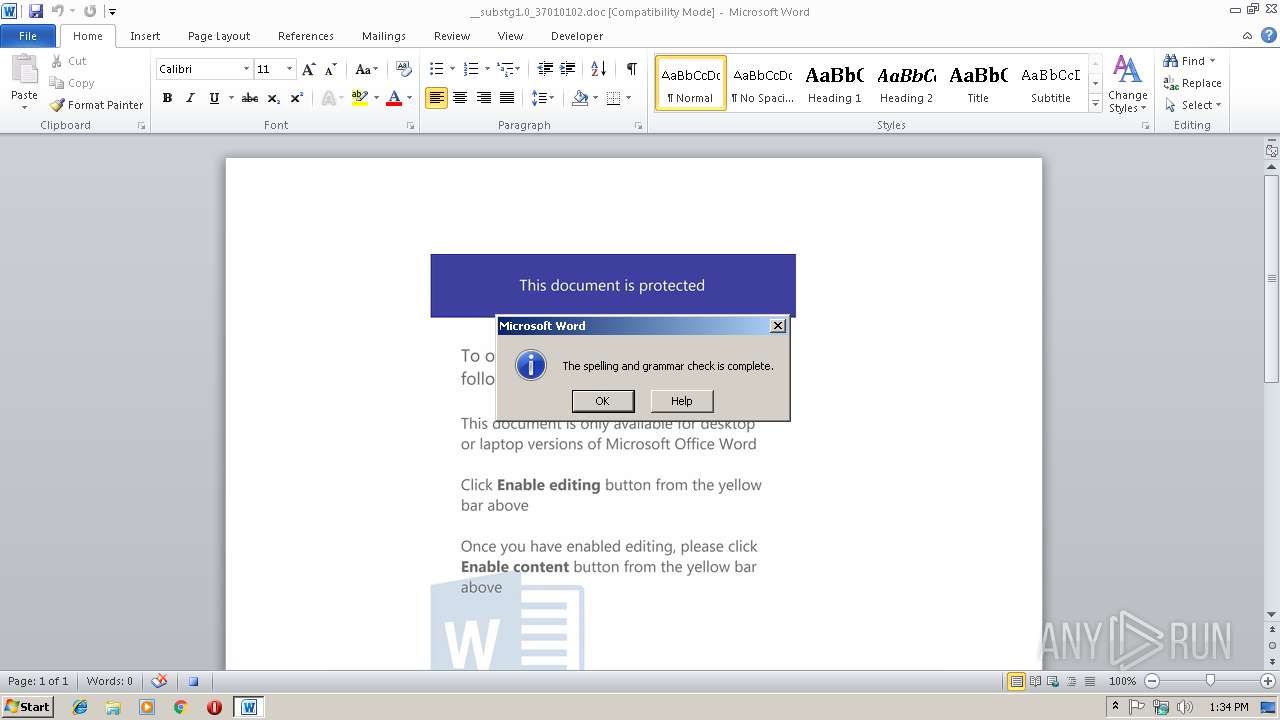Open the font name dropdown (Calibri)
This screenshot has height=720, width=1280.
246,69
